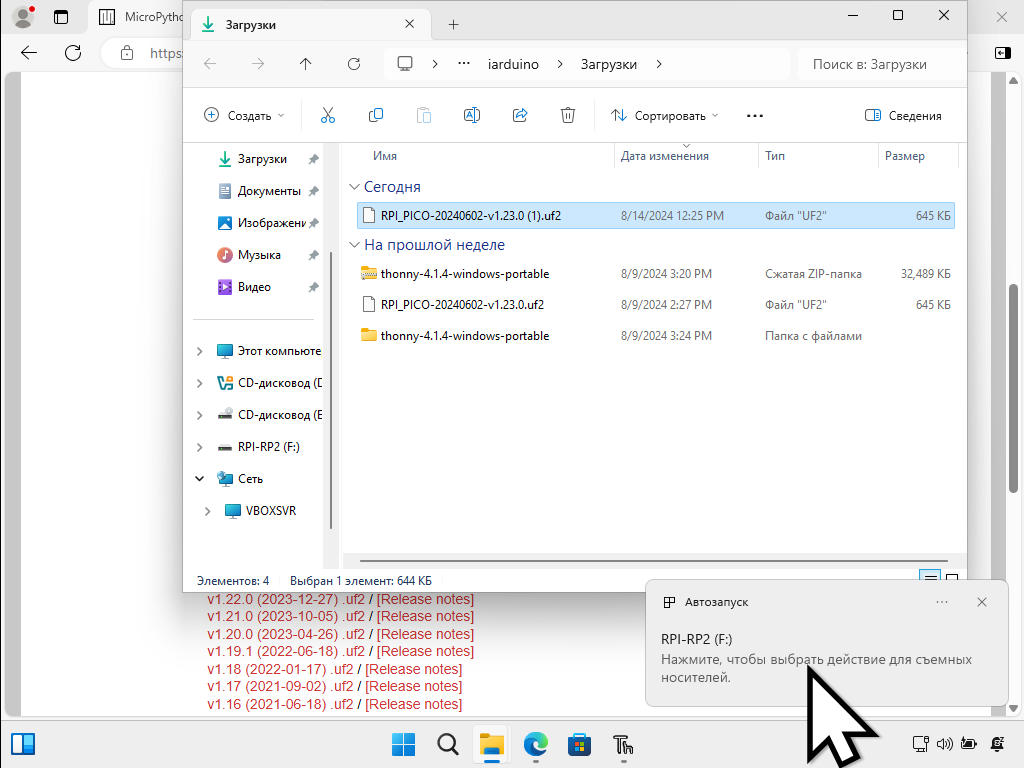This screenshot has height=768, width=1024.
Task: Open taskbar Search magnifier
Action: pos(447,744)
